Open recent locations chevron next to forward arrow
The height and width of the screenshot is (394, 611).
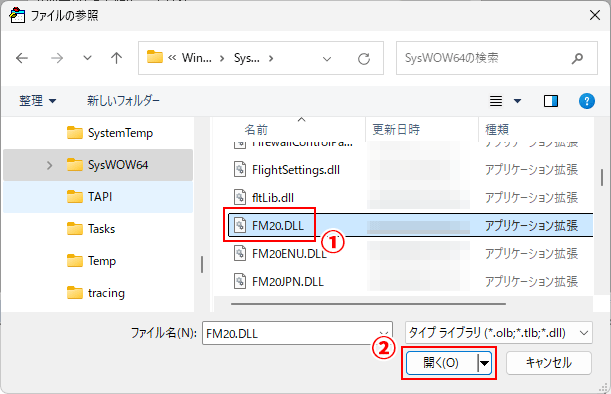[x=87, y=58]
